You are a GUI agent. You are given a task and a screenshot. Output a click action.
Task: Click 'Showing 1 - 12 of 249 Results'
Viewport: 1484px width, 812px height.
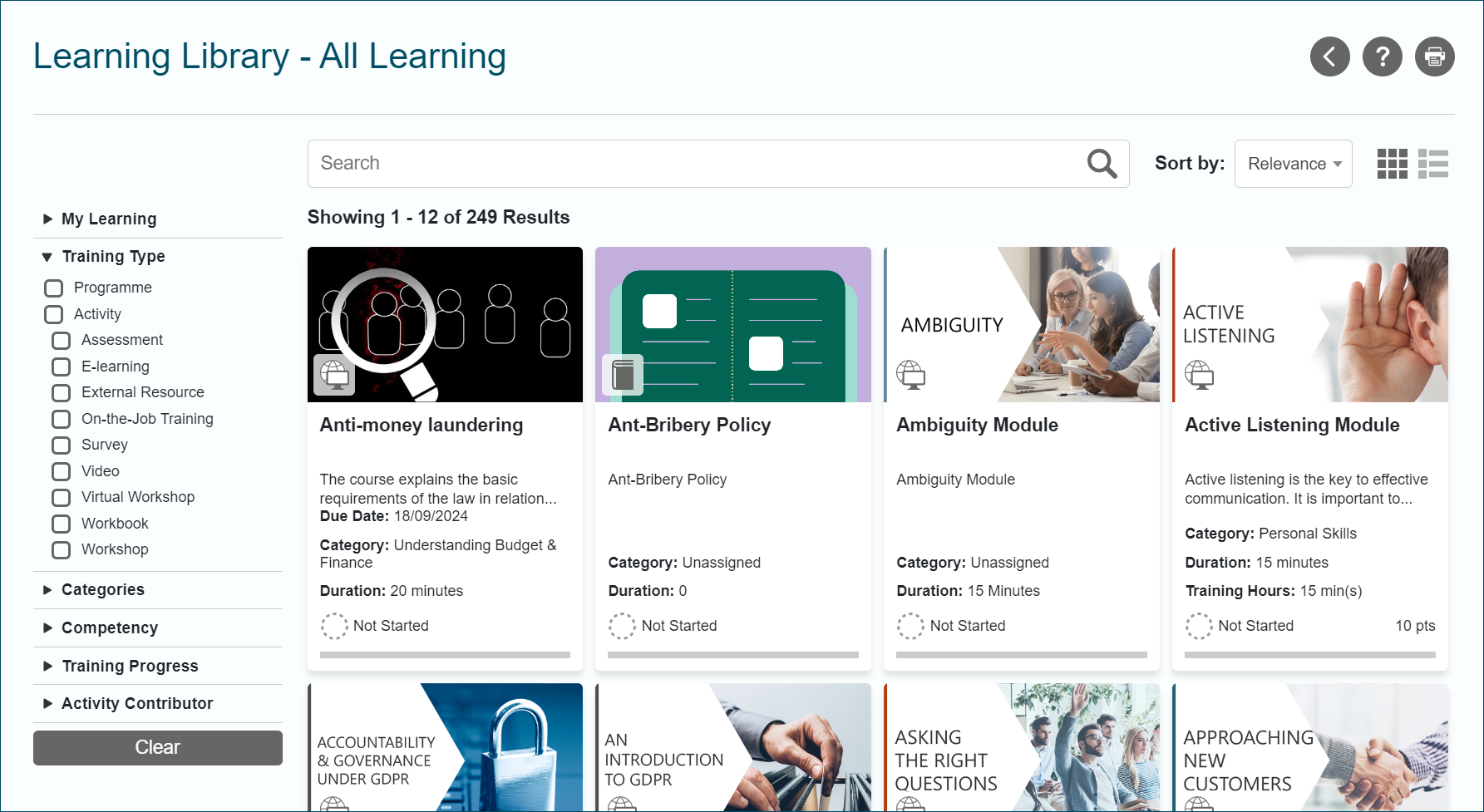click(438, 217)
